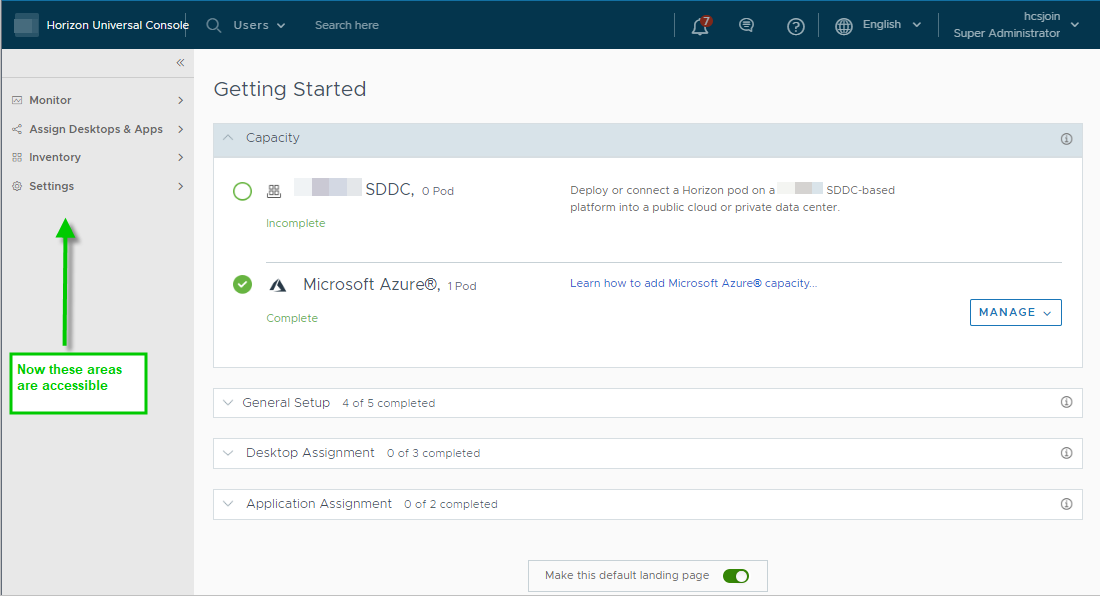Expand the Application Assignment section

[228, 503]
